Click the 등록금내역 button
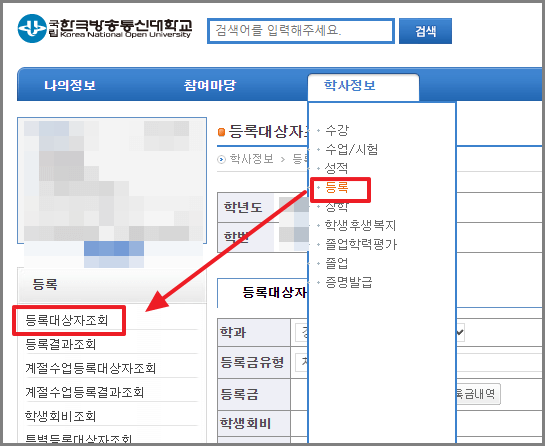Screen dimensions: 545x446 coord(478,394)
